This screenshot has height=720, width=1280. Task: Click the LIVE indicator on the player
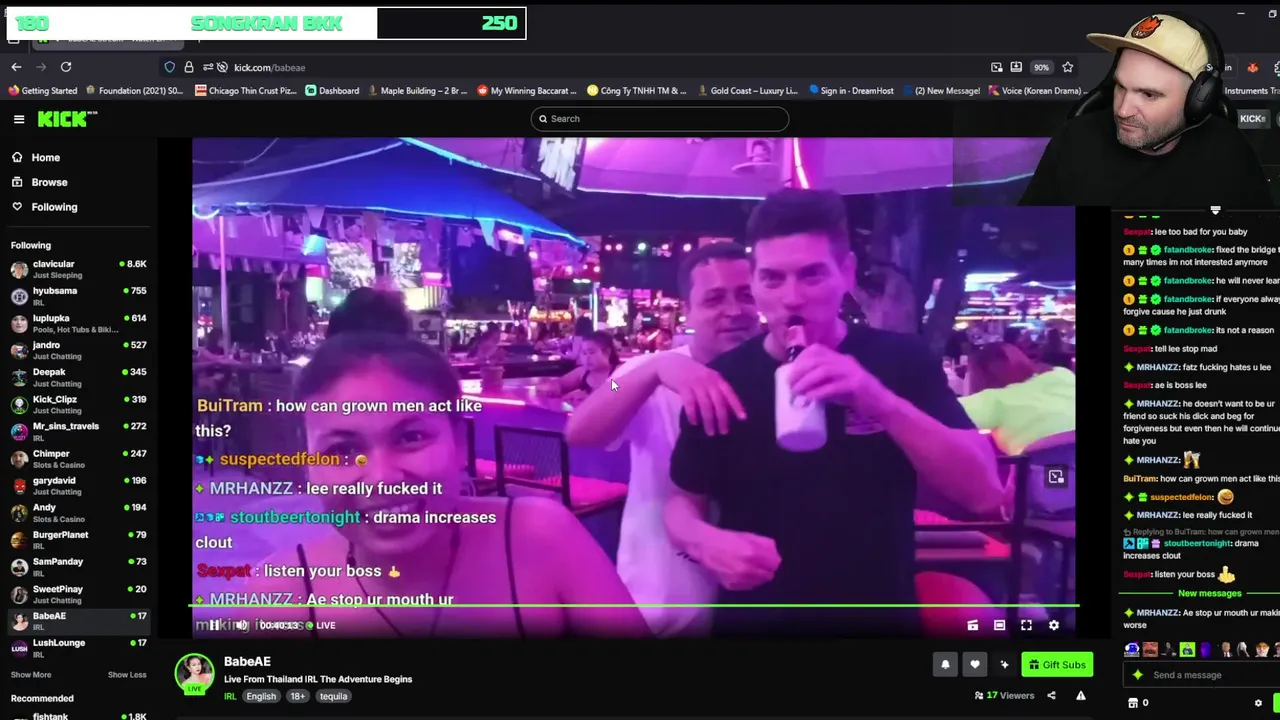tap(321, 625)
